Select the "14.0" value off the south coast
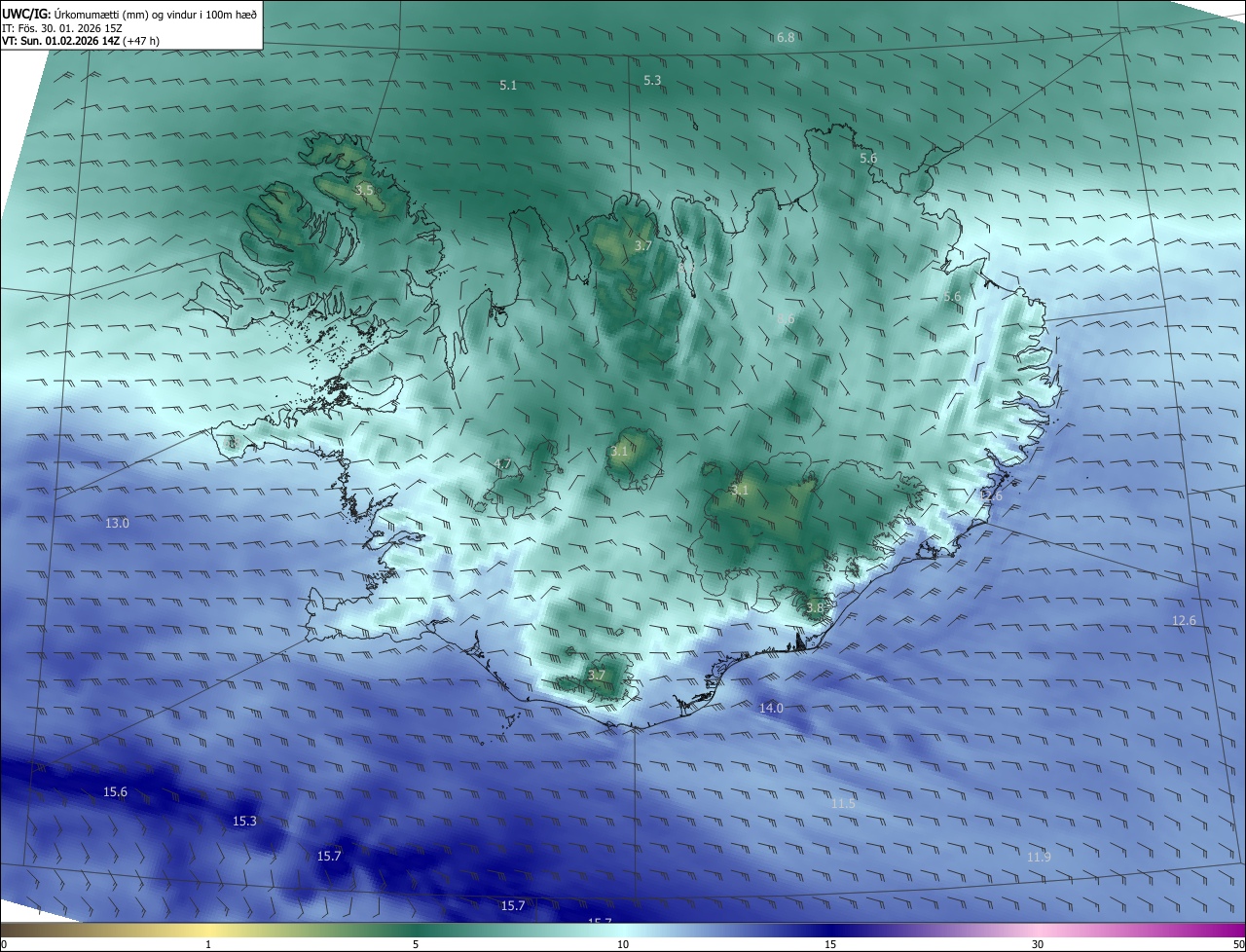1246x952 pixels. click(x=771, y=709)
